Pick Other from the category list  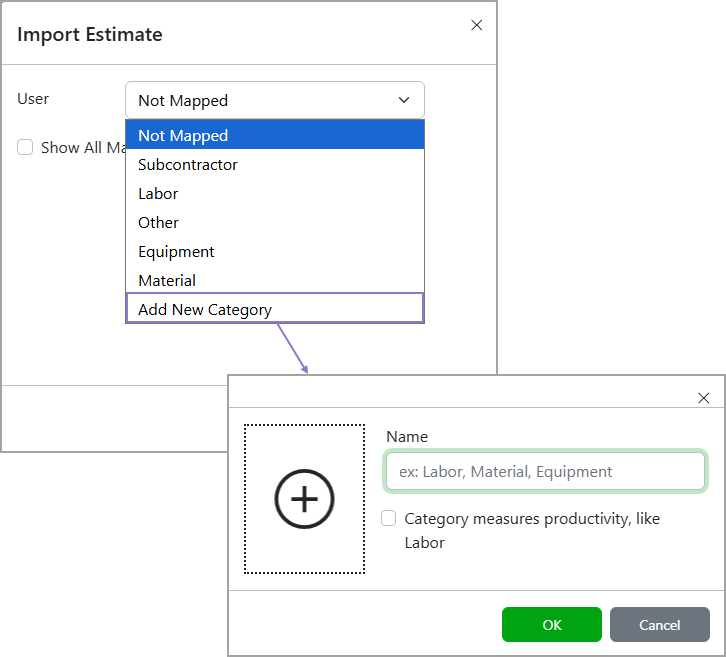(x=275, y=223)
